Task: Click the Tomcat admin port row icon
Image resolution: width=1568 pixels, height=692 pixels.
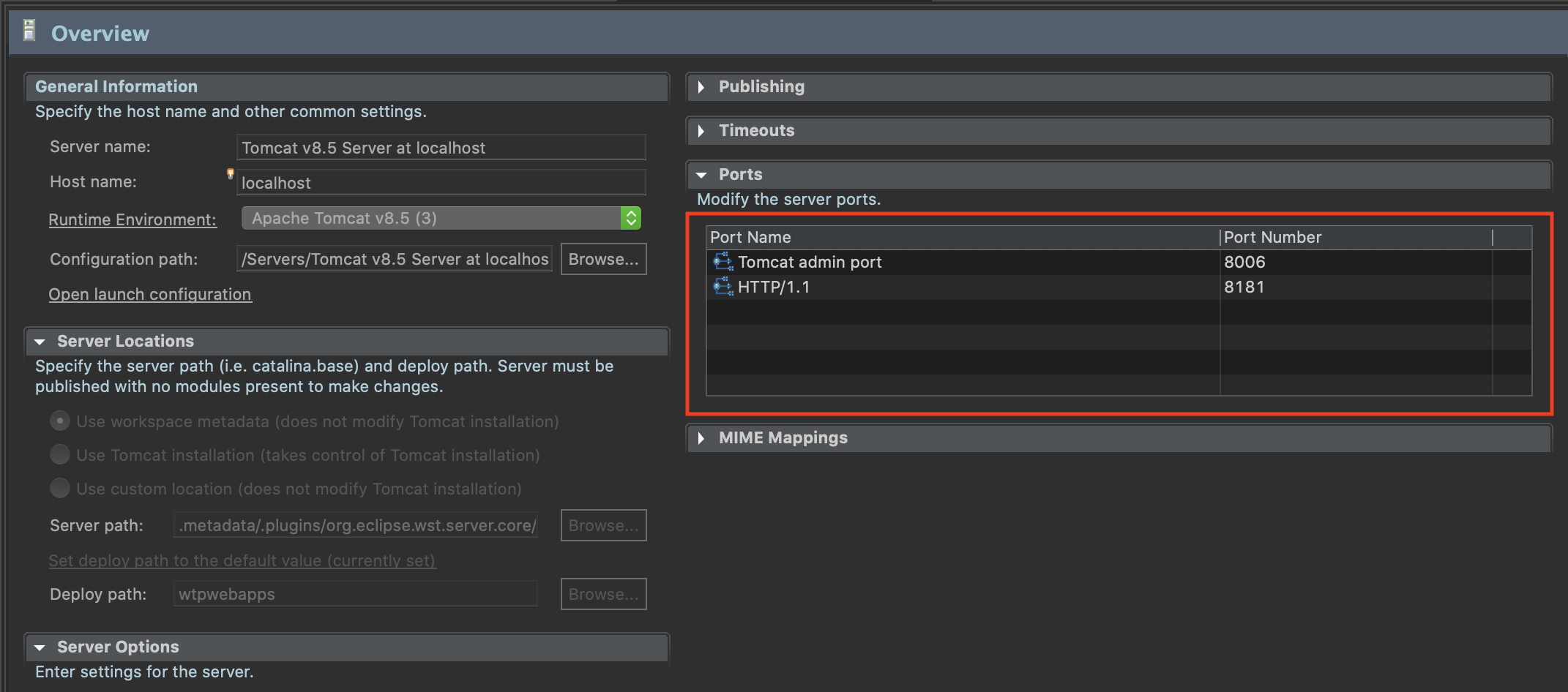Action: tap(723, 262)
